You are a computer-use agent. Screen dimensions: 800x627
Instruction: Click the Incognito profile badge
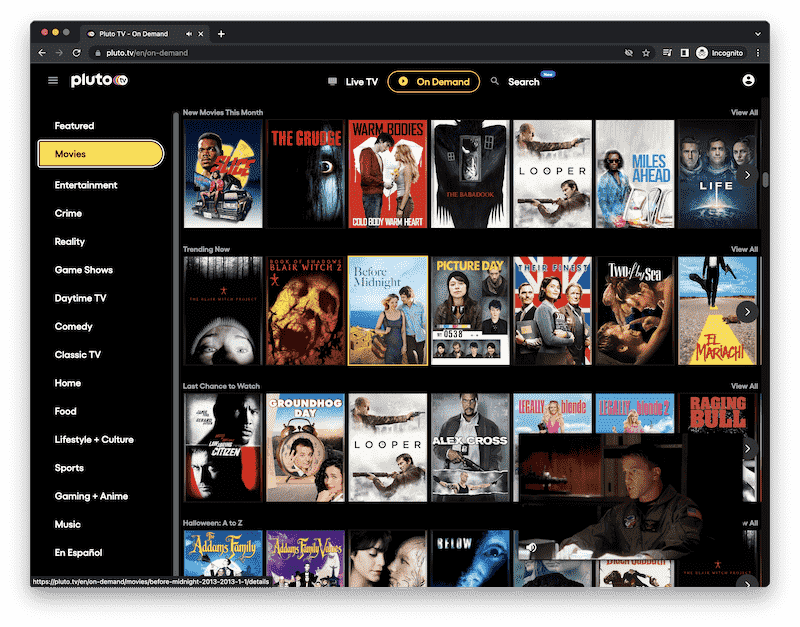point(720,53)
